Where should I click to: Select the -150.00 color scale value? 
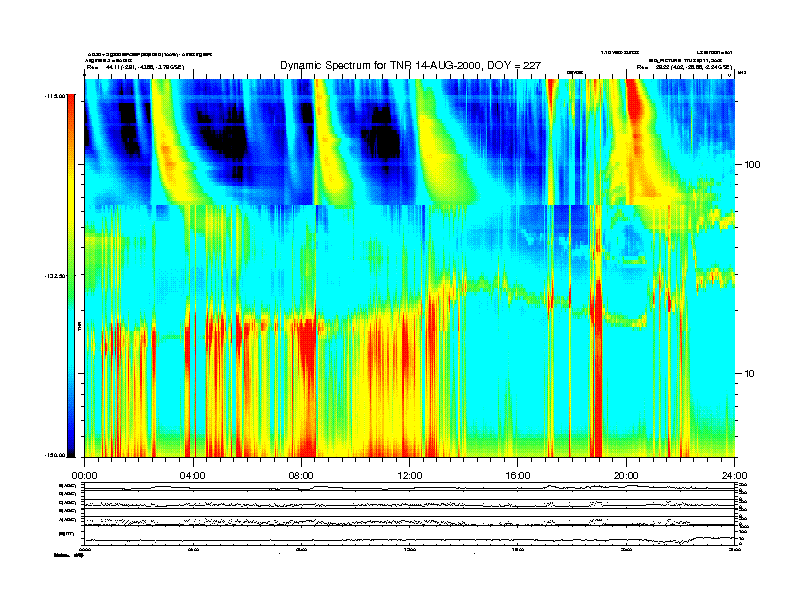(55, 455)
